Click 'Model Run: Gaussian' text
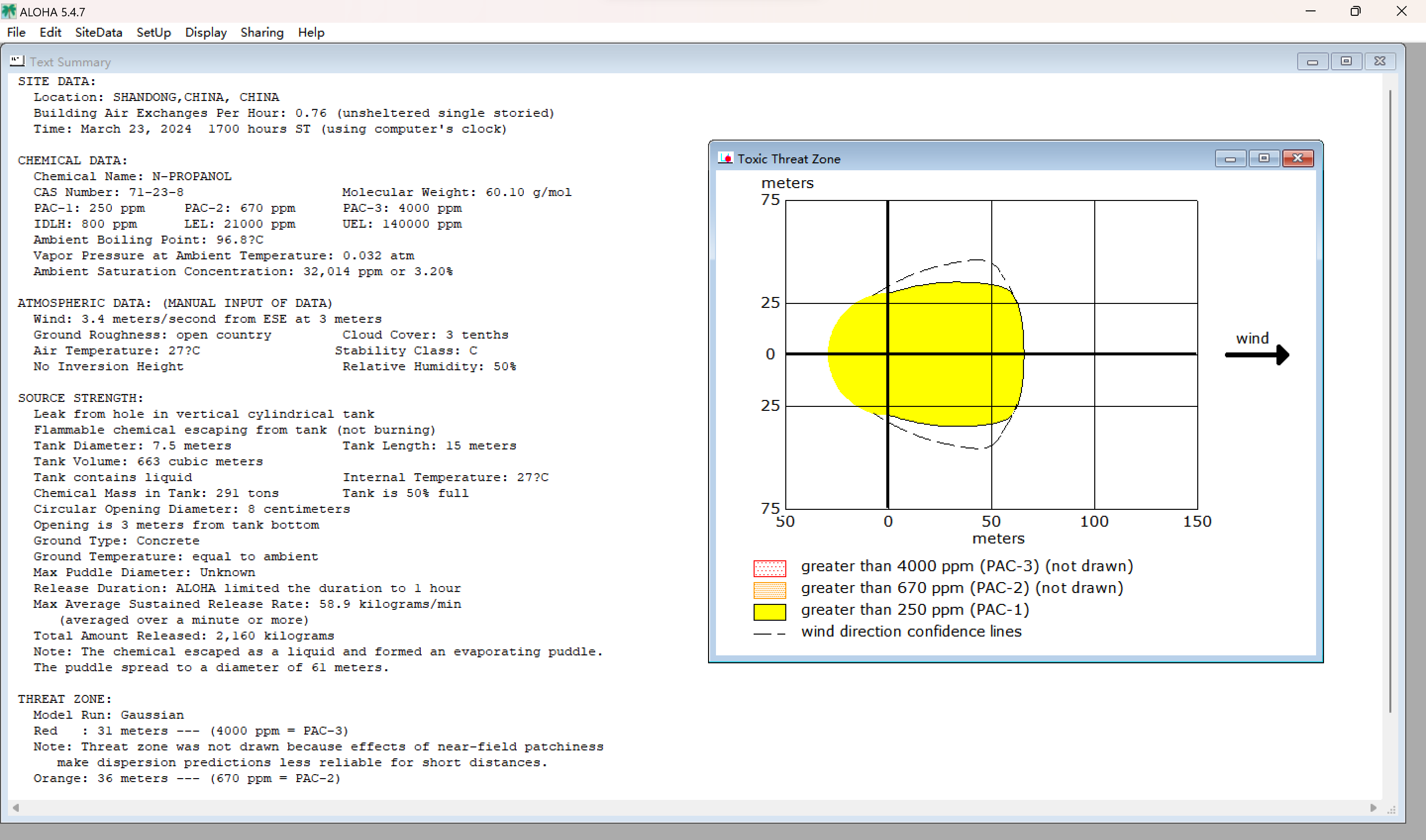 click(109, 715)
